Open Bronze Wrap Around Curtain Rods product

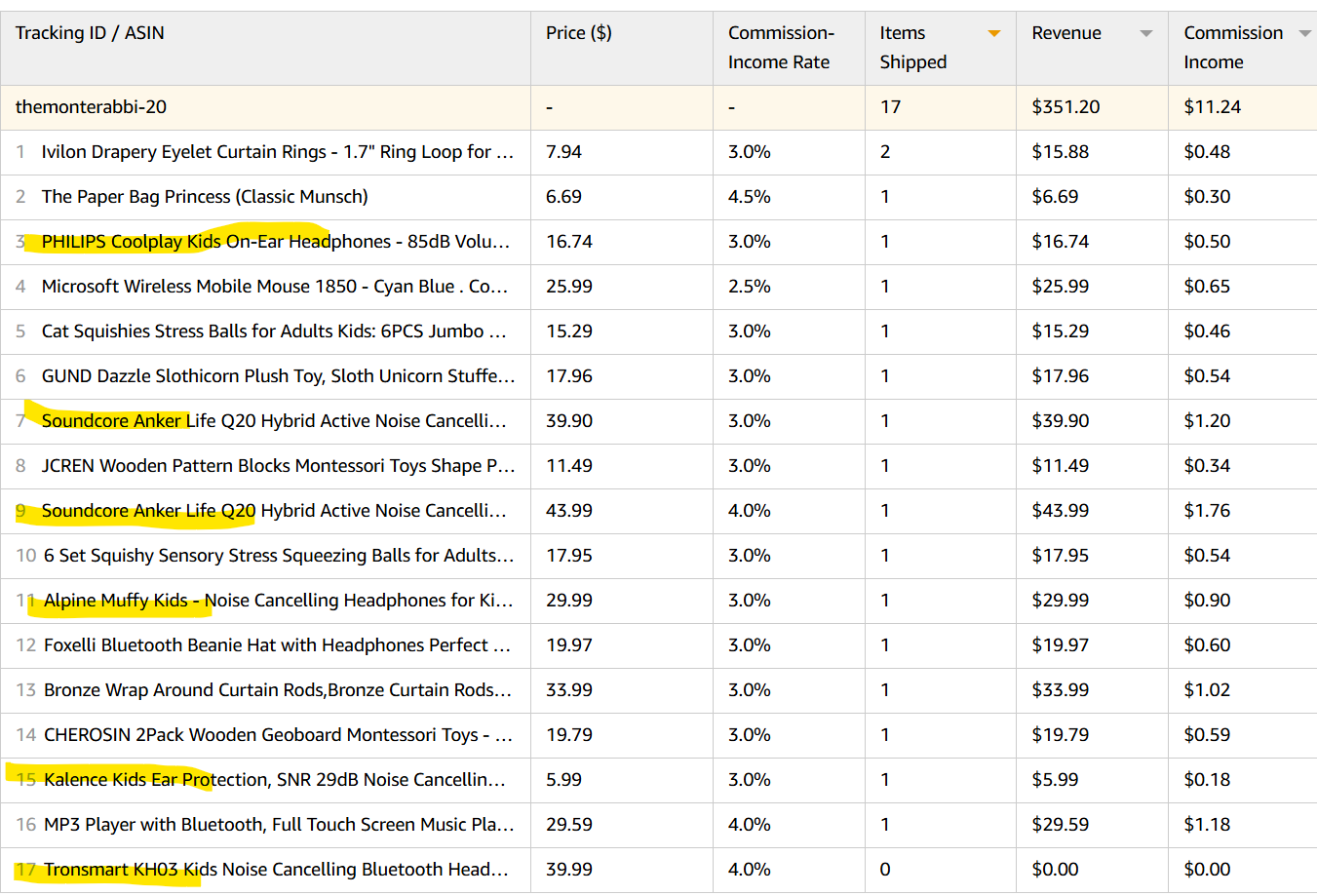278,690
